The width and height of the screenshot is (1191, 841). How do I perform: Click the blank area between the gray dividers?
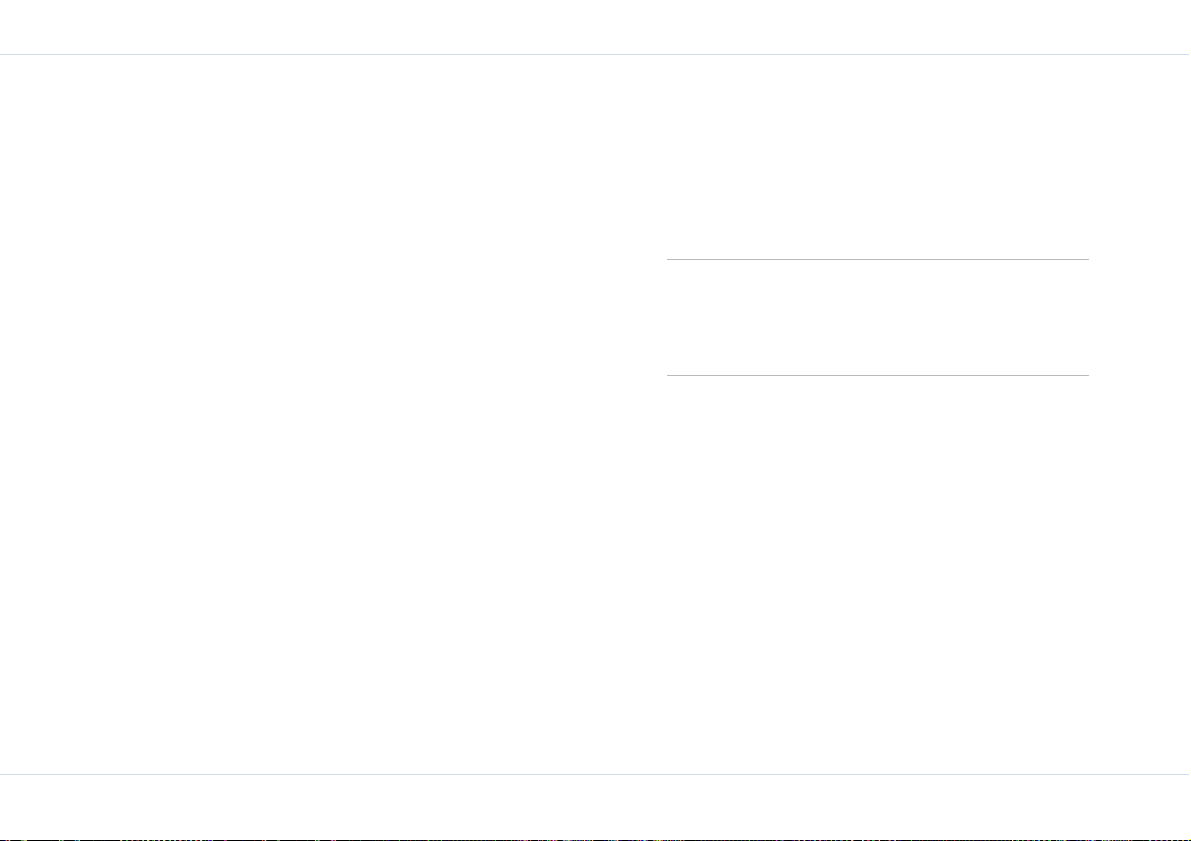pyautogui.click(x=877, y=318)
